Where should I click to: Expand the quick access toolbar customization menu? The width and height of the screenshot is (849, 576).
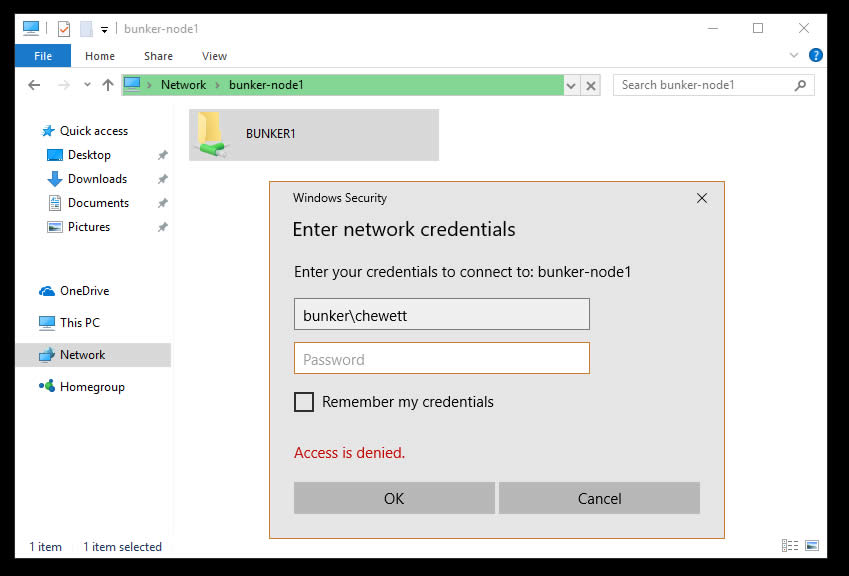click(103, 28)
